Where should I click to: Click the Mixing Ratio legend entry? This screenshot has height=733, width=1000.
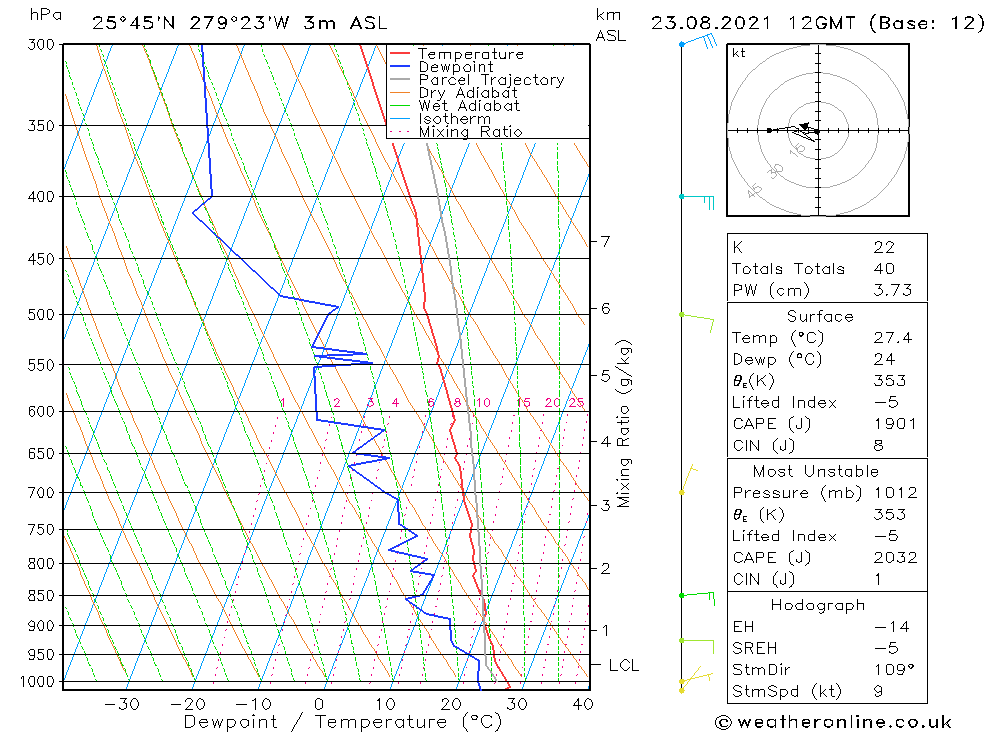coord(470,131)
